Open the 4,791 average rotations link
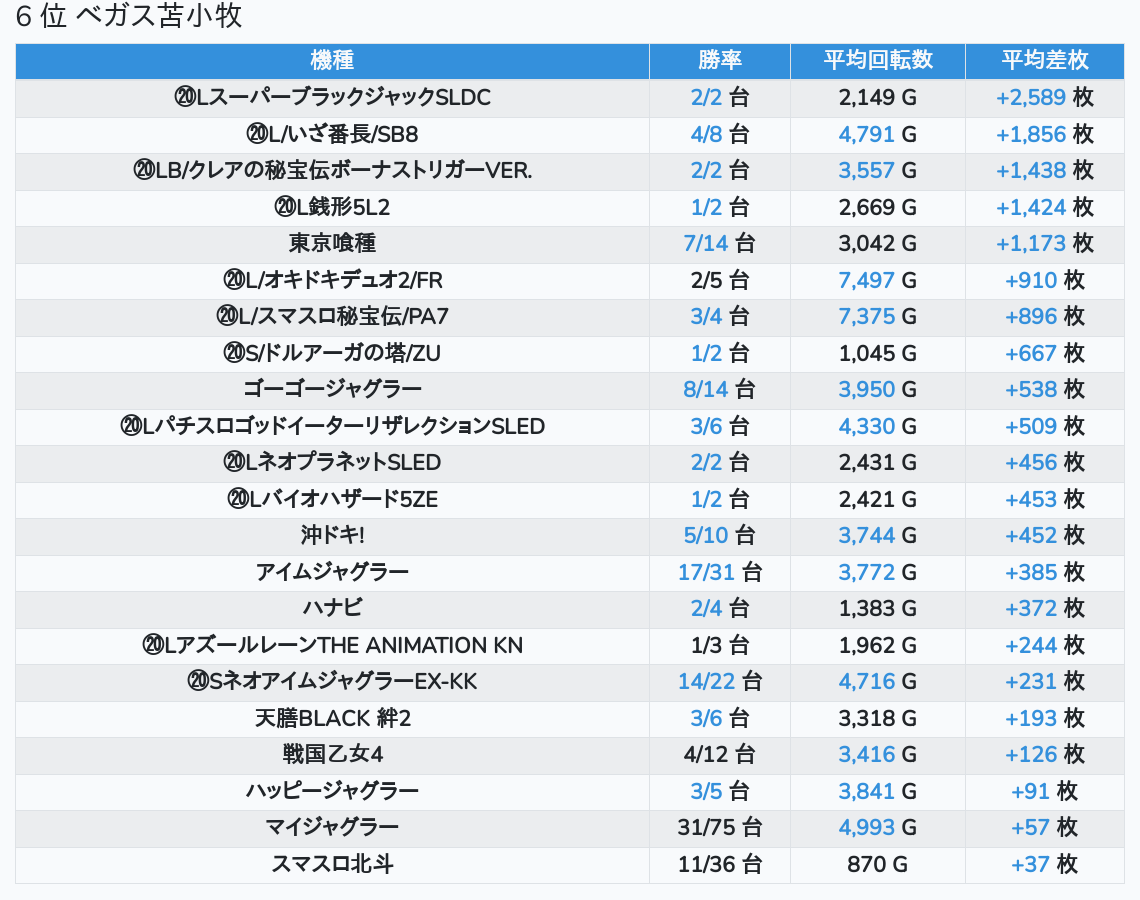Viewport: 1140px width, 900px height. coord(866,134)
